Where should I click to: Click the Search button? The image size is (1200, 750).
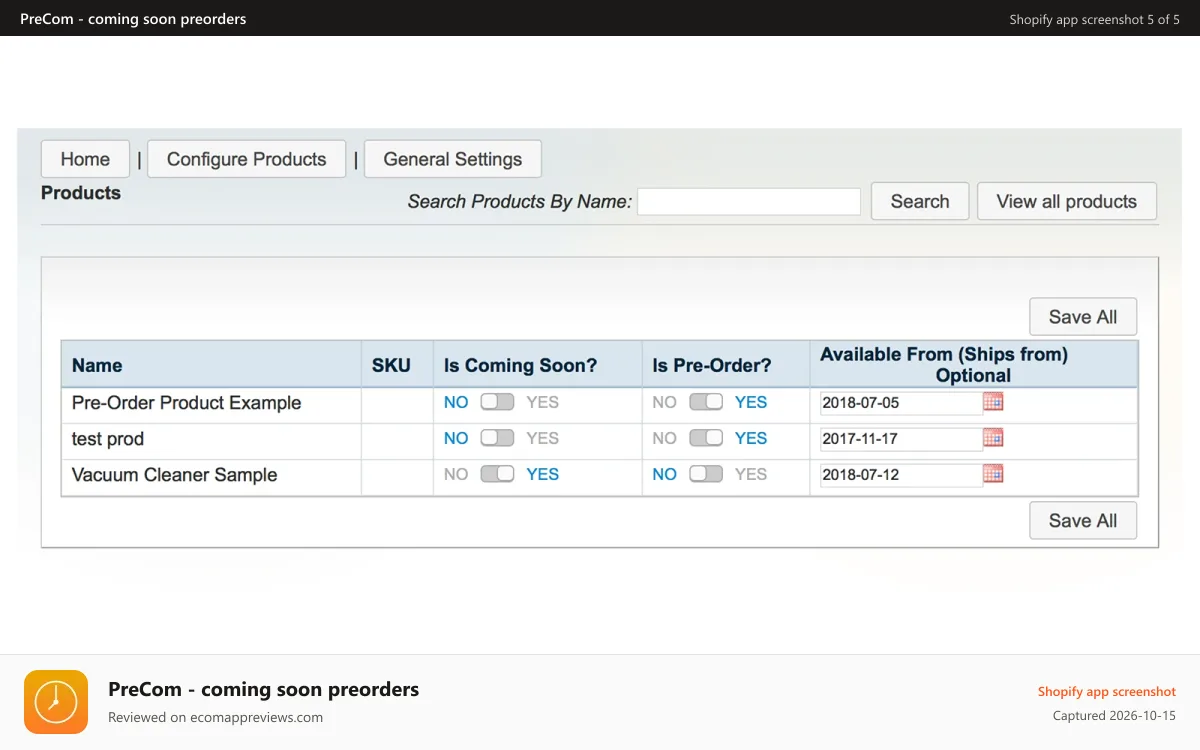(x=920, y=201)
